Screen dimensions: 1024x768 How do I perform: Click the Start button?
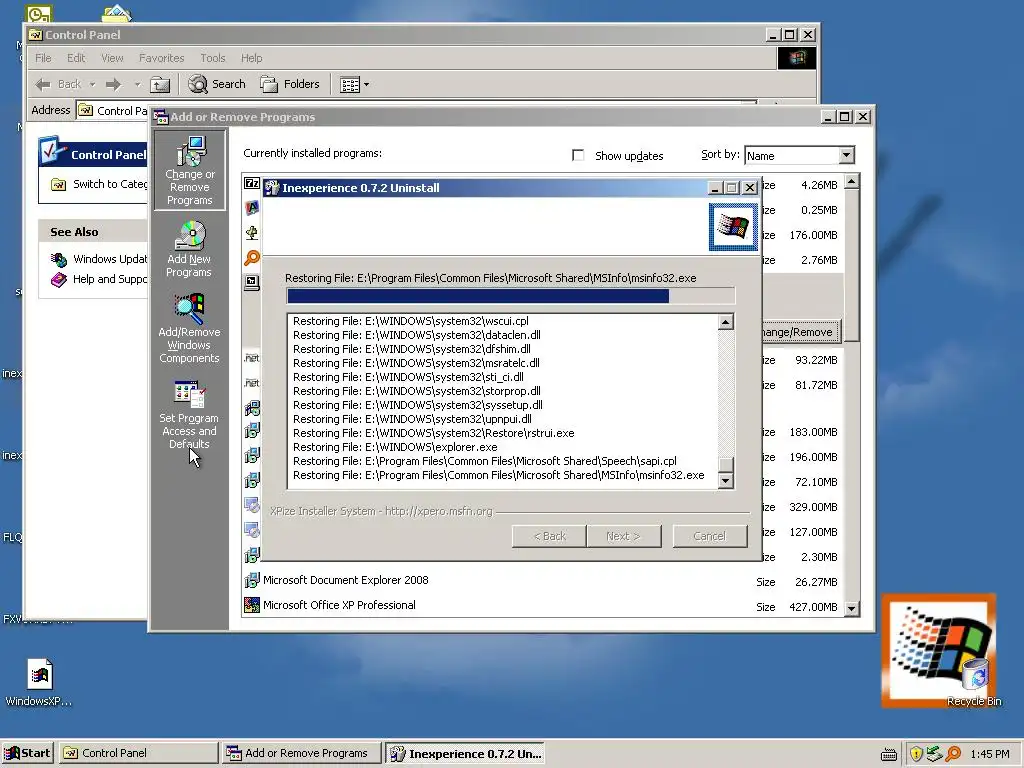(27, 753)
